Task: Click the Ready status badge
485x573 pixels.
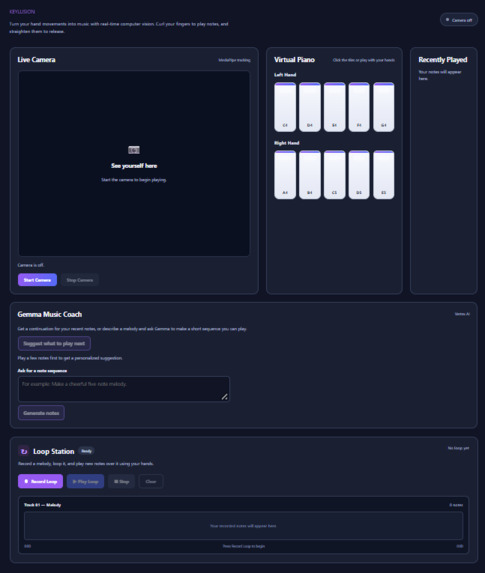Action: pyautogui.click(x=87, y=451)
